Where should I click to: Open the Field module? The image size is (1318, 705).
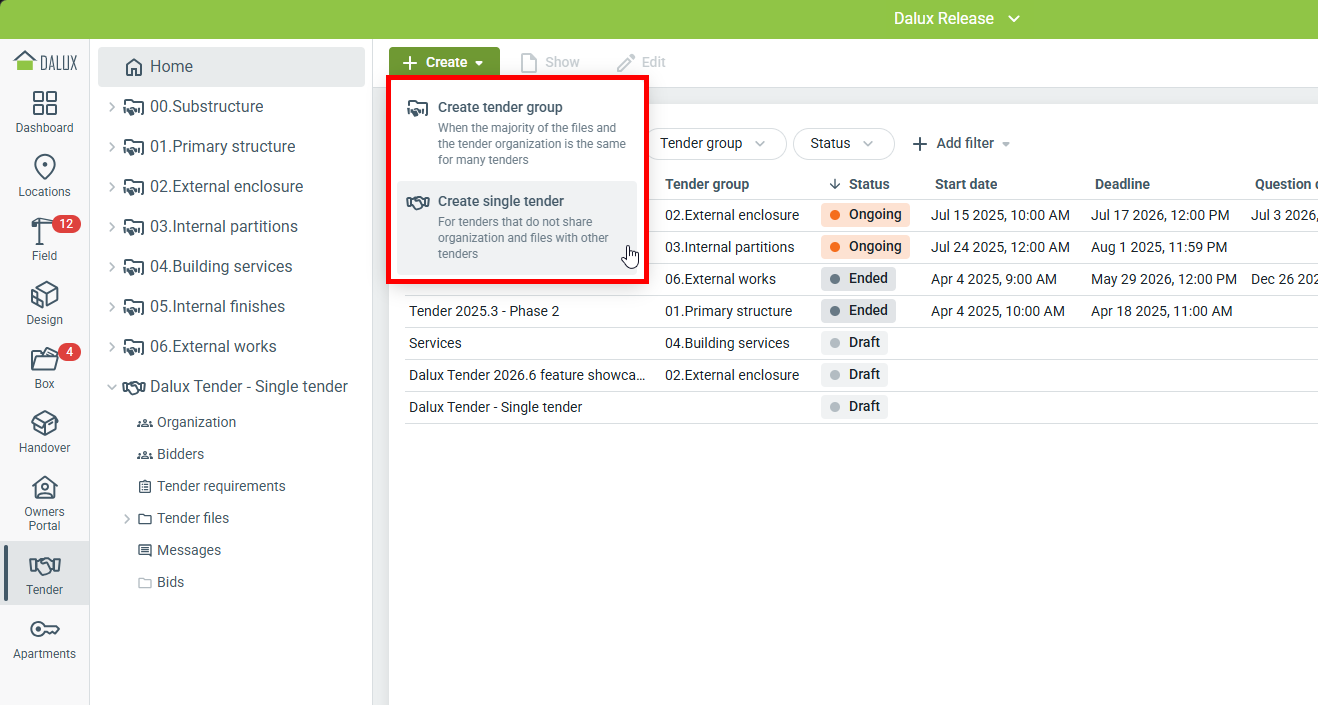(44, 240)
